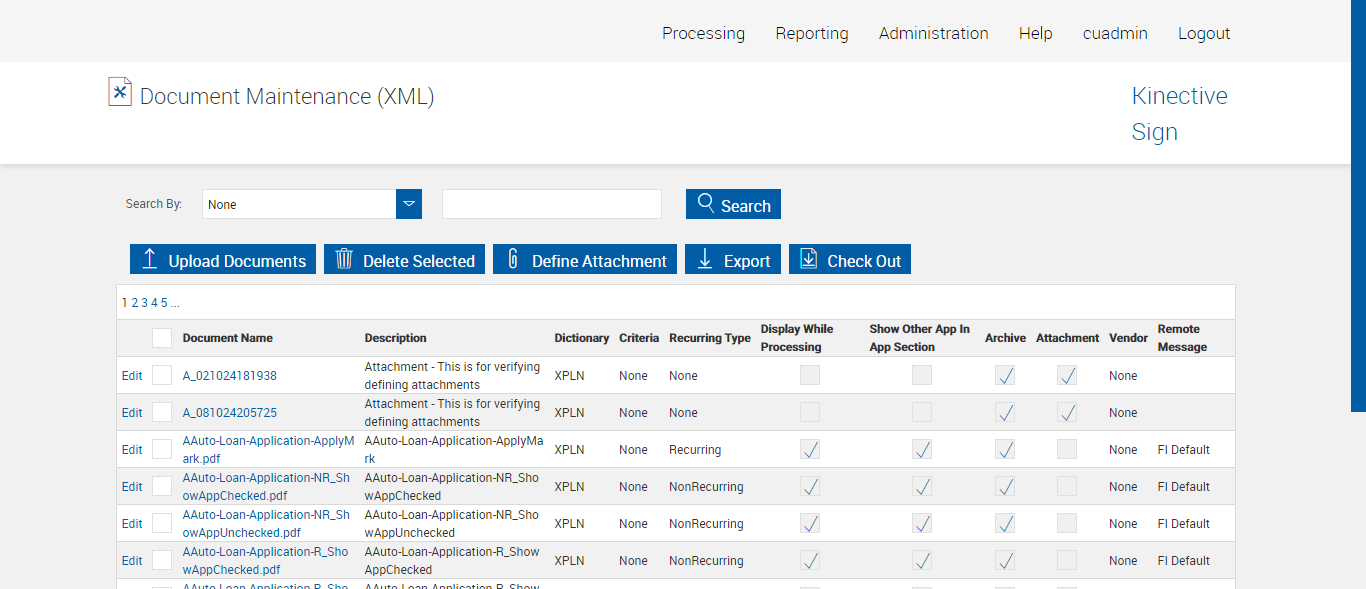Open the Administration menu

[933, 33]
